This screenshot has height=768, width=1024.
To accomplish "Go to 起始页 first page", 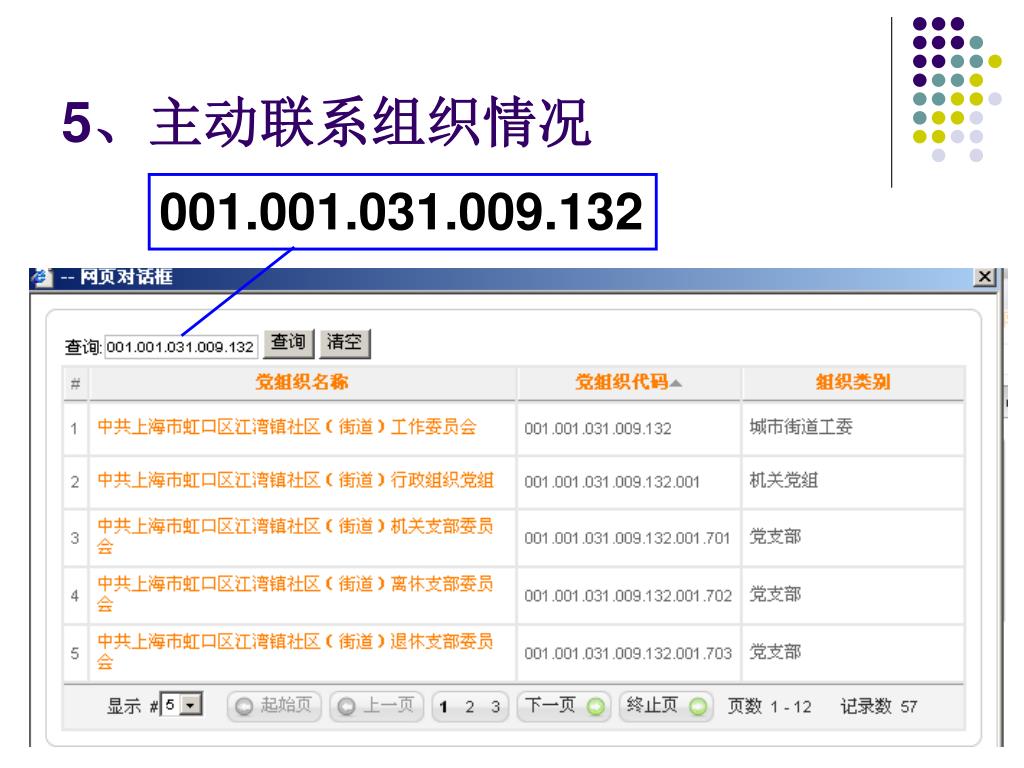I will (274, 706).
